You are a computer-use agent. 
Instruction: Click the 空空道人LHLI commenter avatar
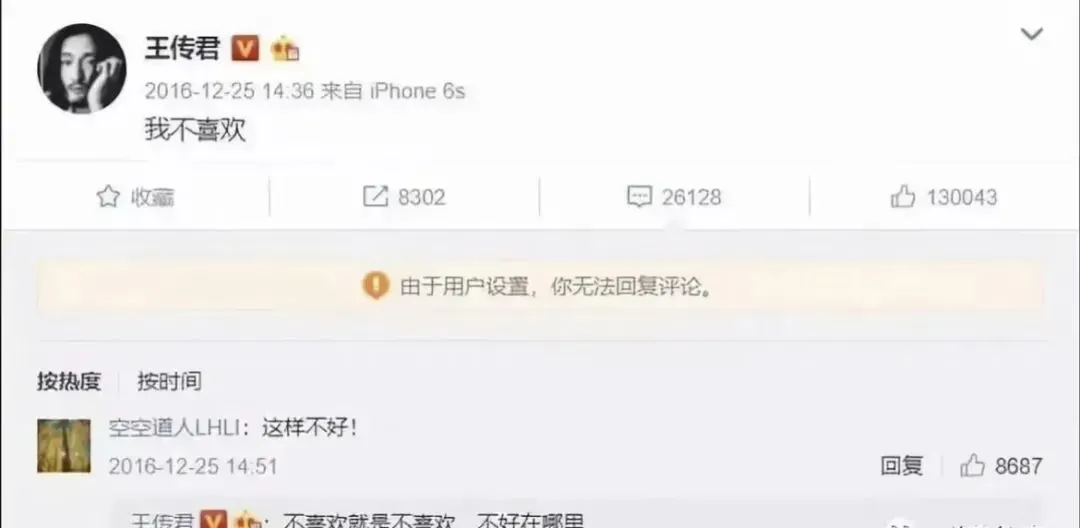point(64,445)
